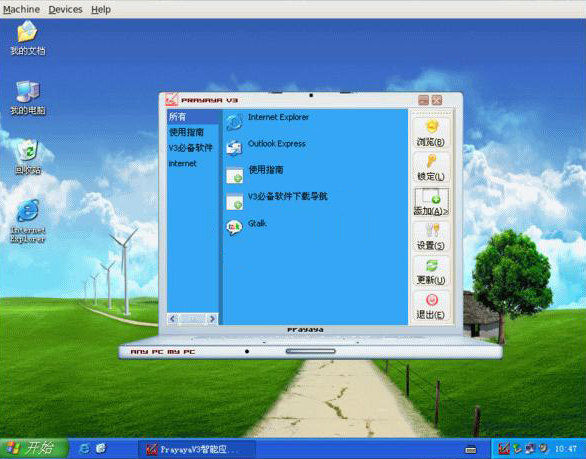Open the Help menu
Image resolution: width=586 pixels, height=459 pixels.
pyautogui.click(x=101, y=9)
